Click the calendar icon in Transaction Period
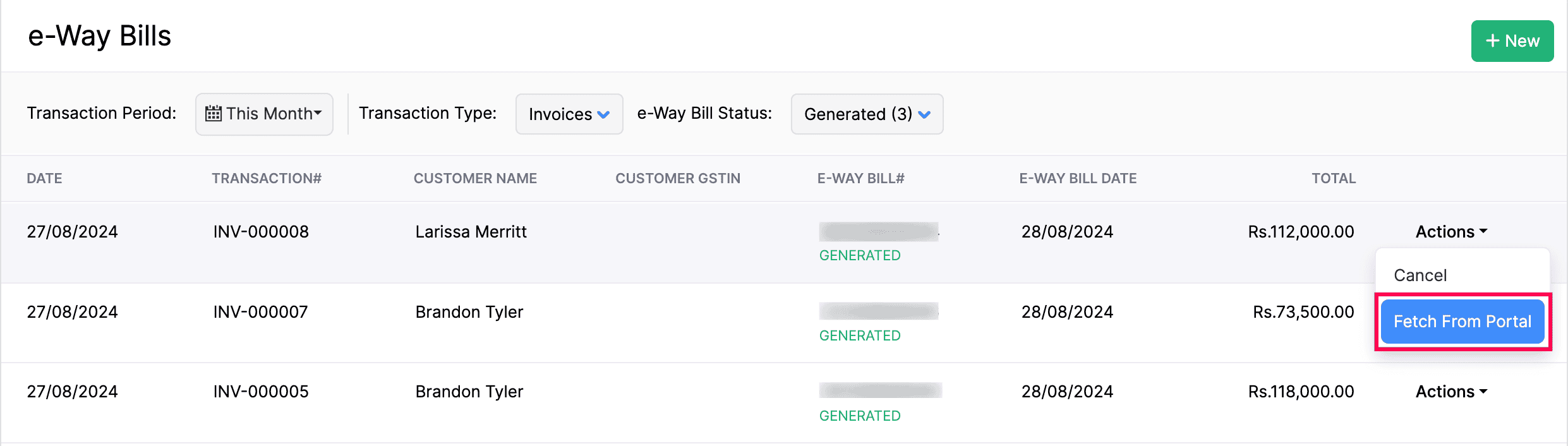Viewport: 1568px width, 446px height. pos(214,114)
